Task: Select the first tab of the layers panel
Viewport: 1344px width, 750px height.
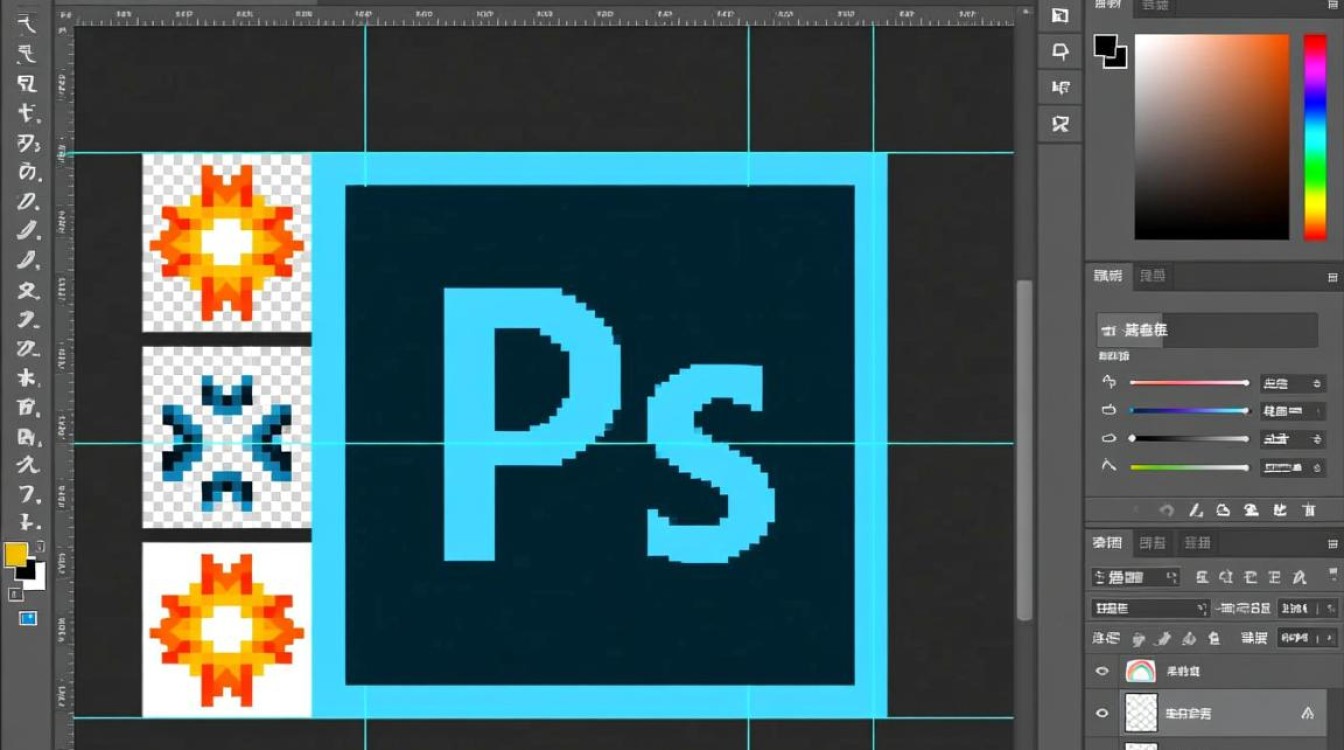Action: click(1107, 543)
